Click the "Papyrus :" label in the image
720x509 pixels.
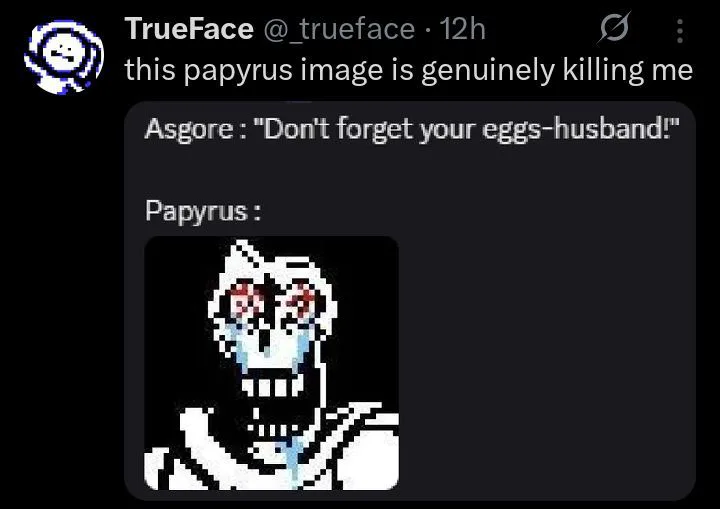pyautogui.click(x=203, y=212)
